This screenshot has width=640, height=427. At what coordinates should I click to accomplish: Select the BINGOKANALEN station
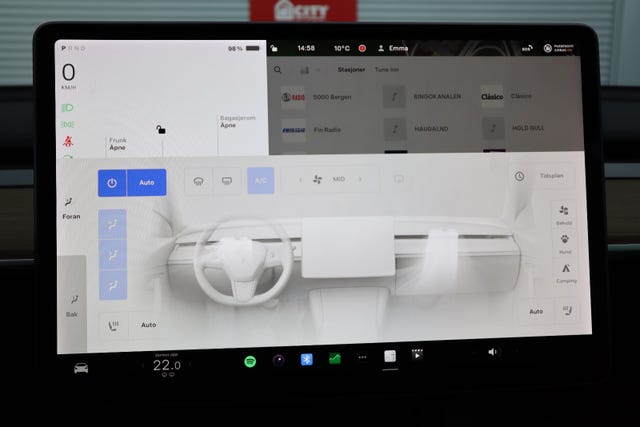[422, 97]
